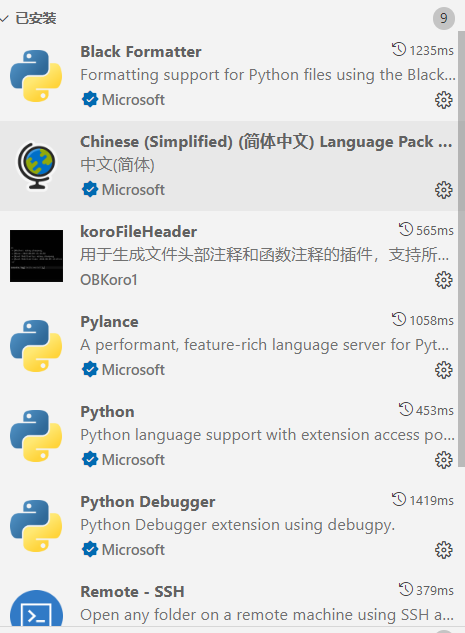This screenshot has width=465, height=633.
Task: Click the 1235ms activation time text
Action: click(x=431, y=50)
